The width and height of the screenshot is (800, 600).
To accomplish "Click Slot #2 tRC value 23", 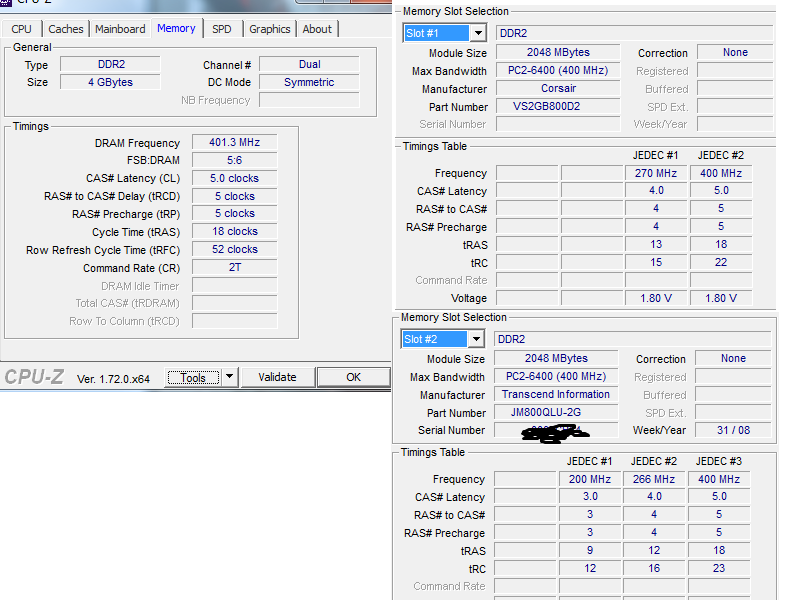I will click(x=719, y=568).
